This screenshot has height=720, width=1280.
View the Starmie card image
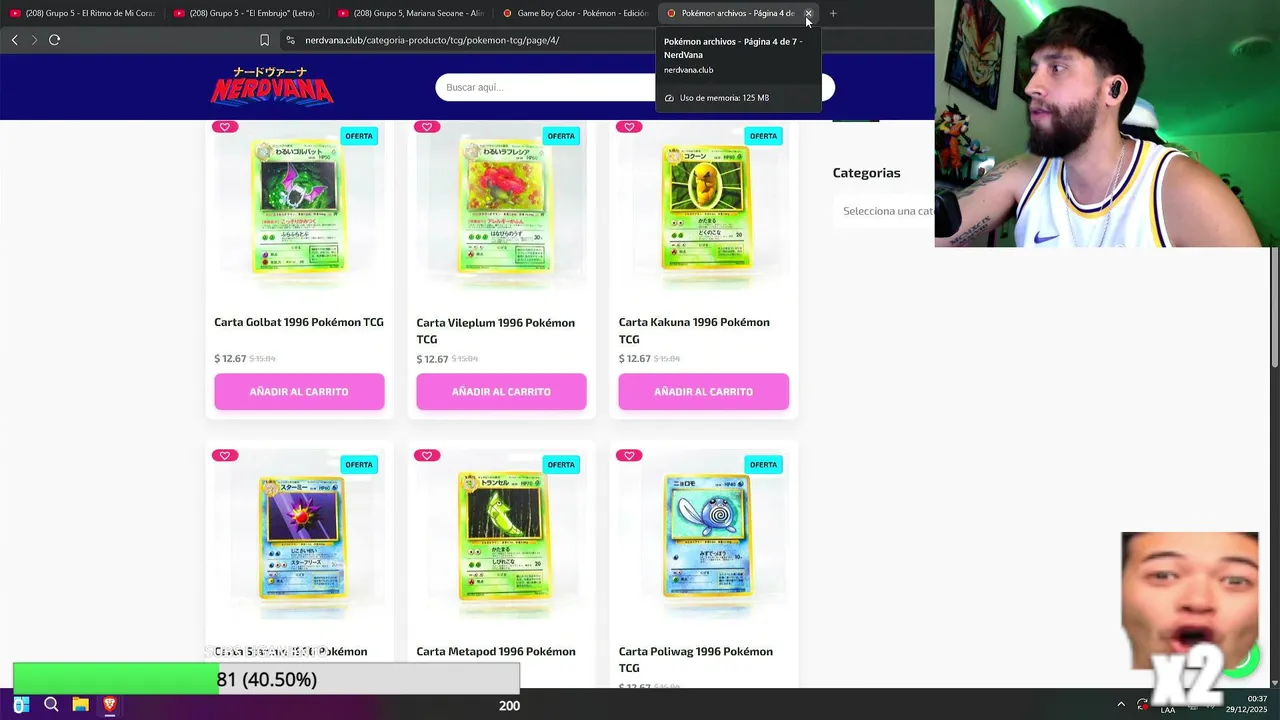pos(299,535)
